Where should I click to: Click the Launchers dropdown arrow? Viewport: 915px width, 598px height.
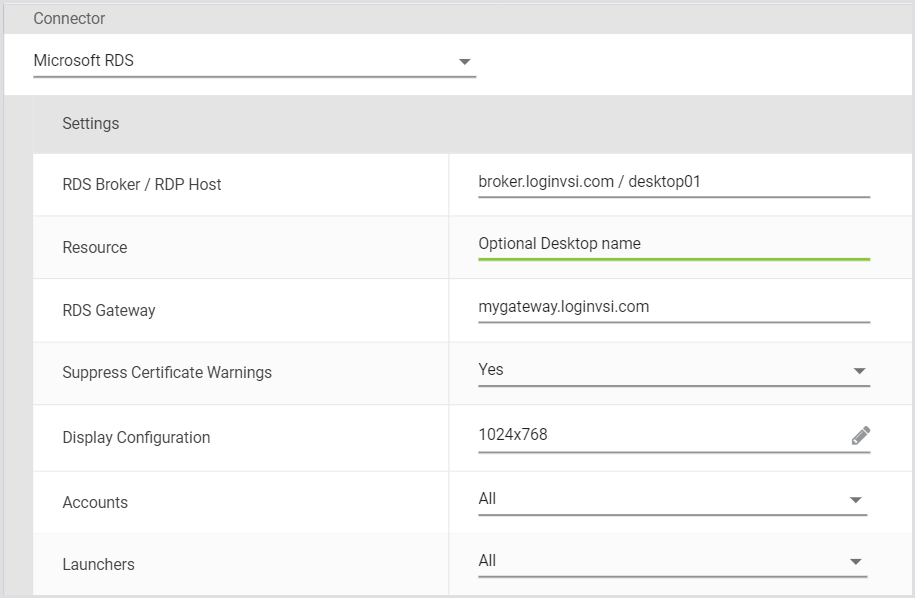(x=855, y=562)
